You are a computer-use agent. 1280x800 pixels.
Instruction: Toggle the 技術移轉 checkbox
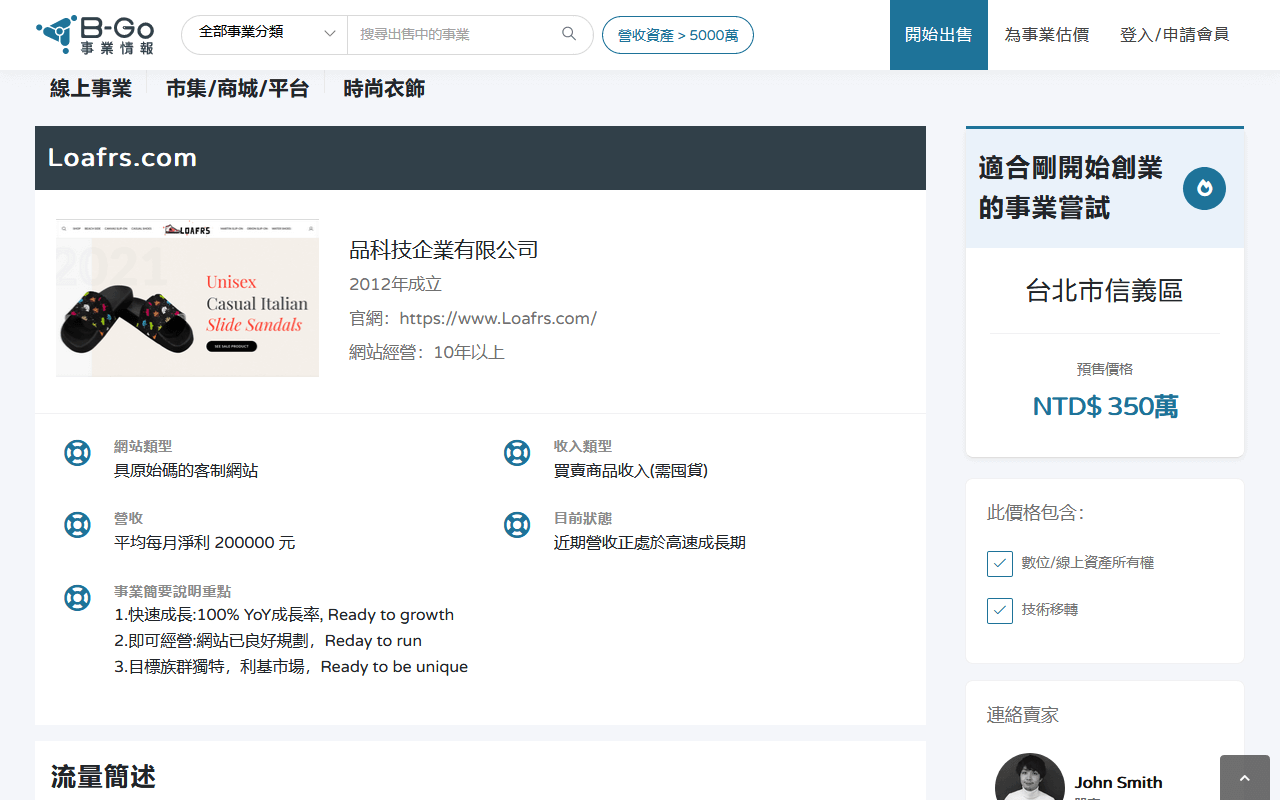(x=1000, y=610)
